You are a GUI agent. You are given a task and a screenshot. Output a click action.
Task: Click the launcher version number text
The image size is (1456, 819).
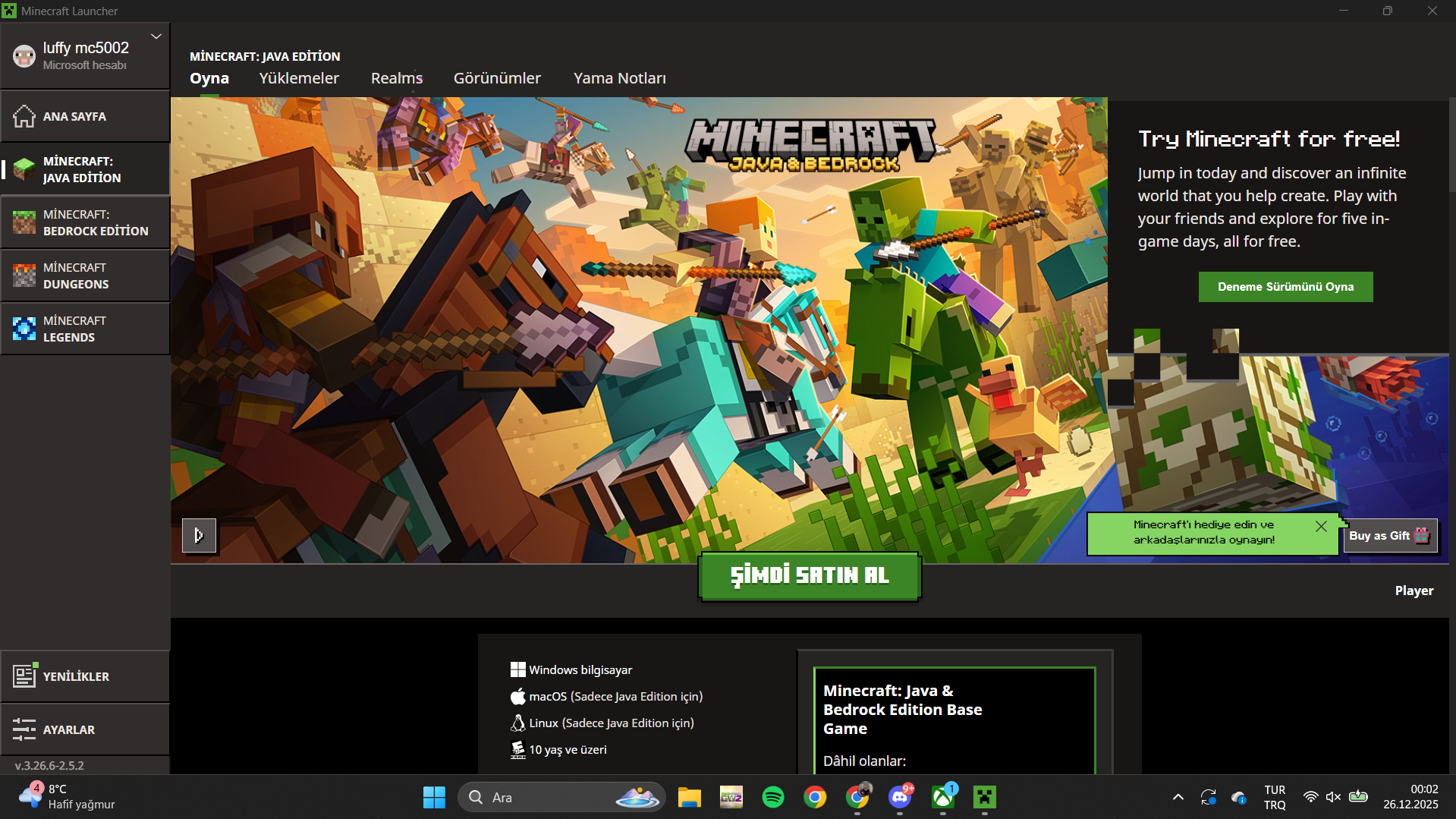click(49, 766)
